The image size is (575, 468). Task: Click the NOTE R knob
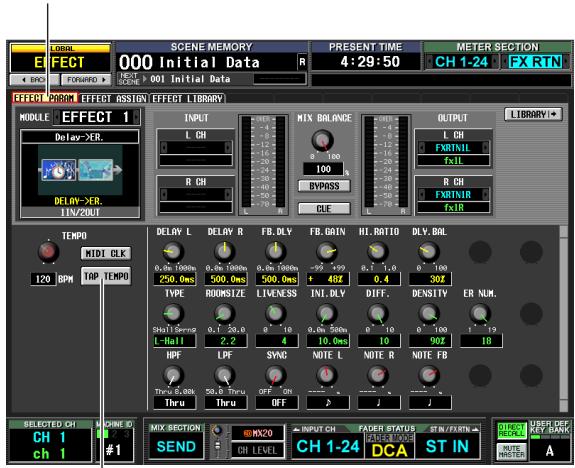click(378, 376)
